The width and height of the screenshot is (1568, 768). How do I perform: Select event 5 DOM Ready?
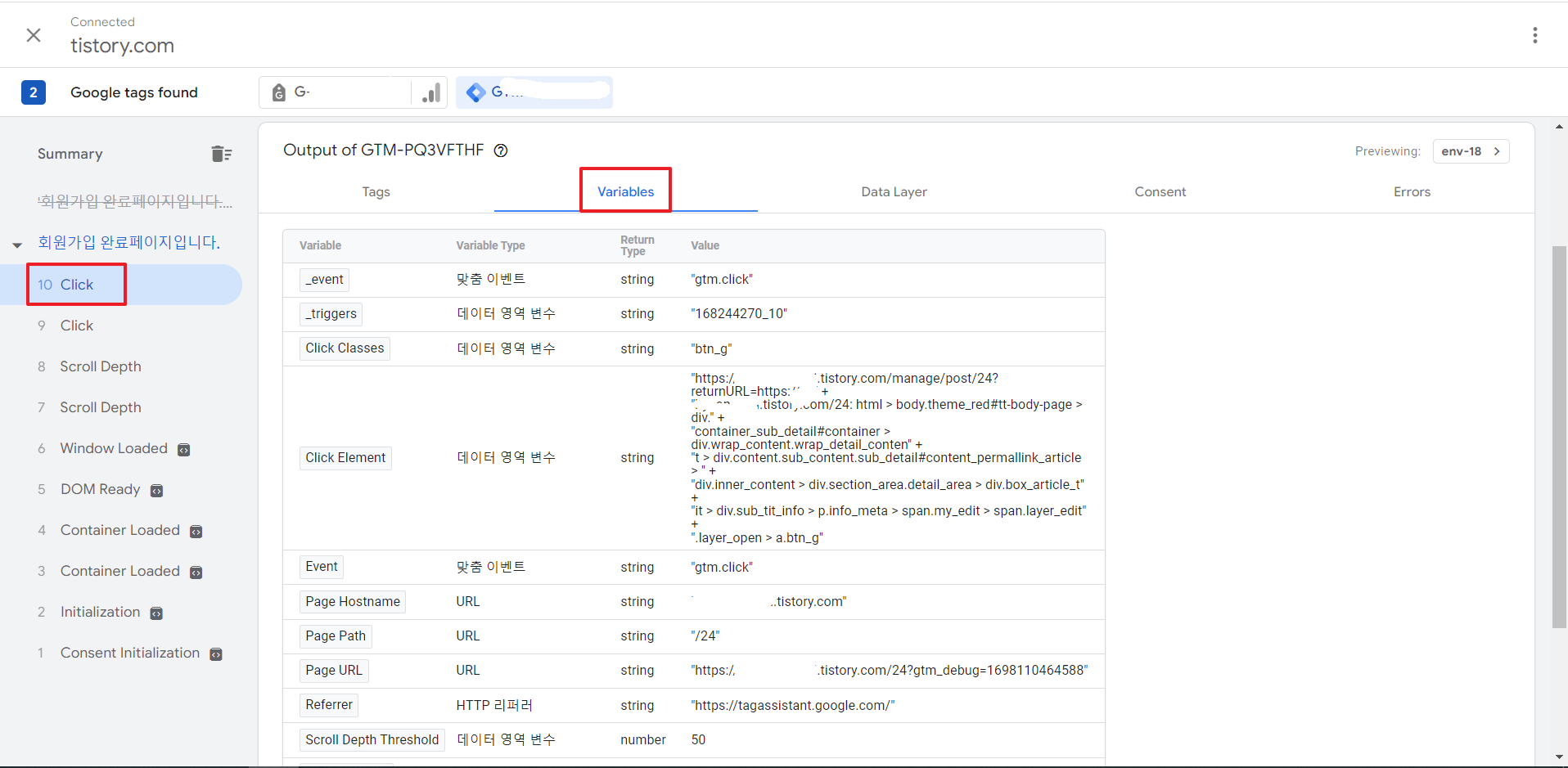pos(100,489)
